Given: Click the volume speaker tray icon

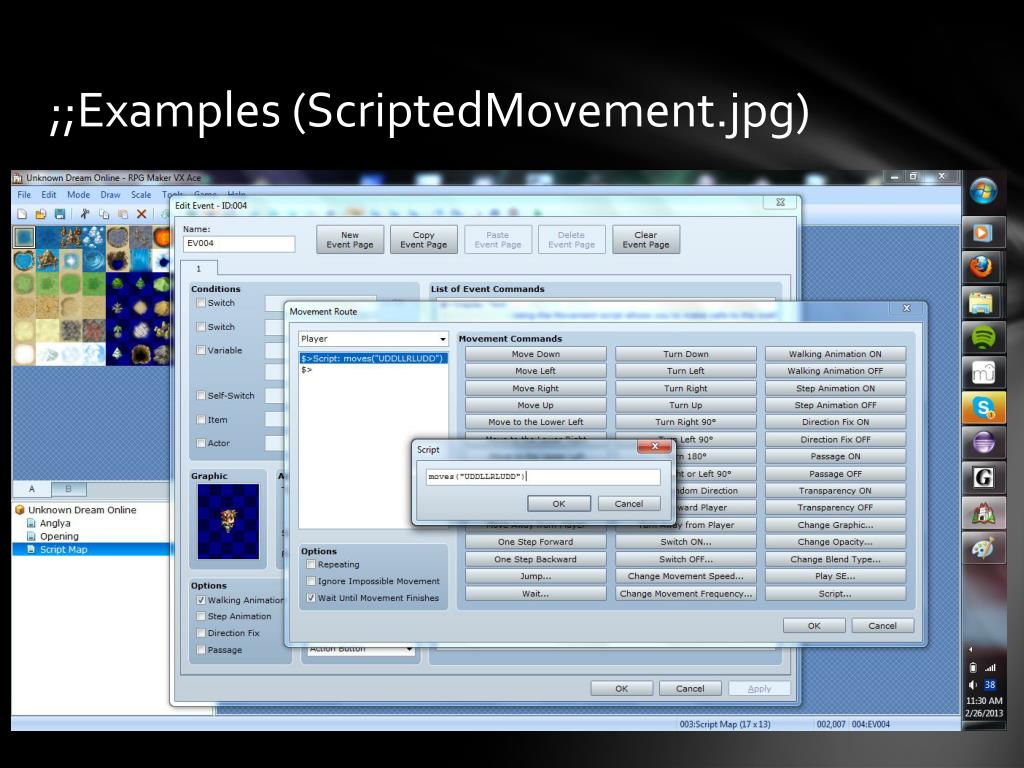Looking at the screenshot, I should pyautogui.click(x=973, y=684).
